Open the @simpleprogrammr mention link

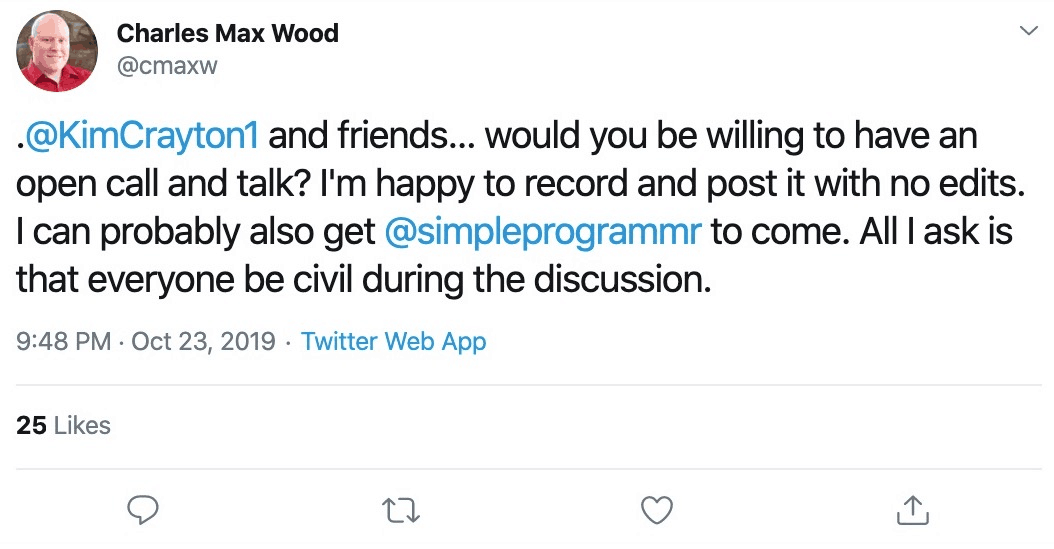coord(543,232)
